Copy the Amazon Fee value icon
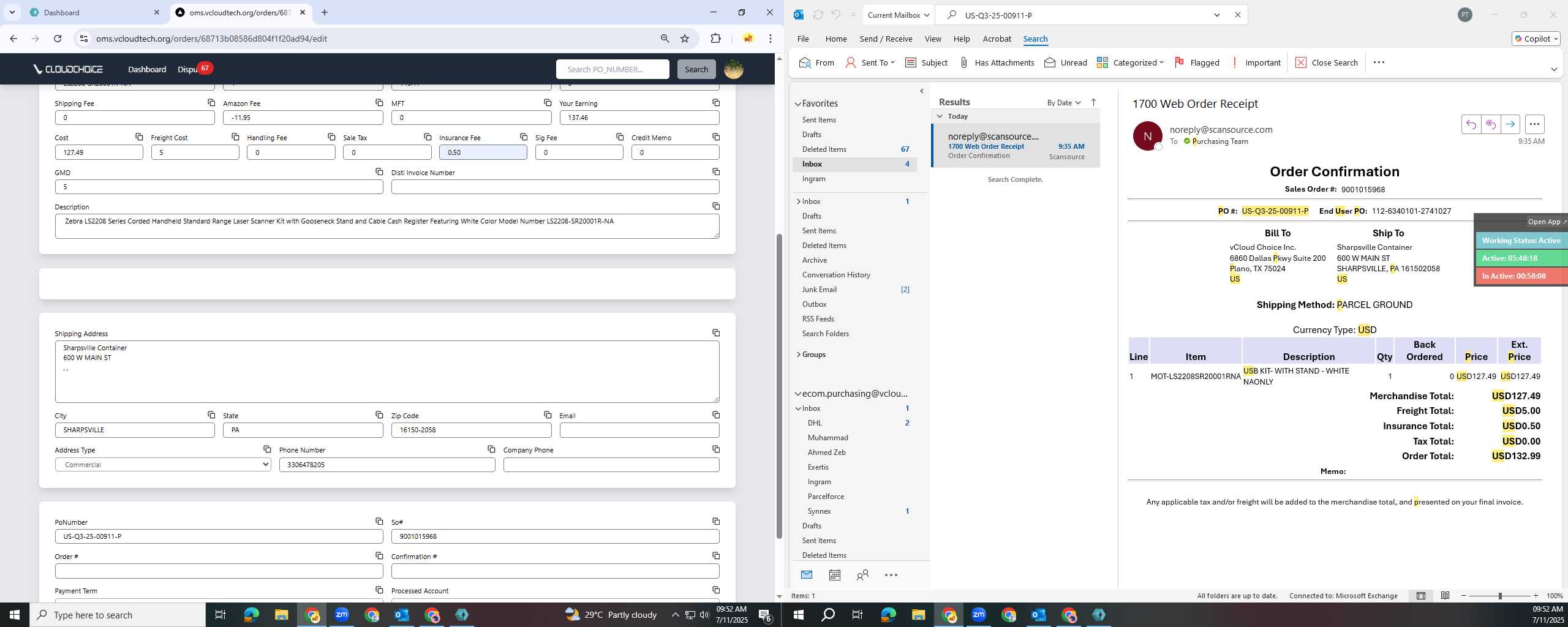Viewport: 1568px width, 627px height. 379,102
